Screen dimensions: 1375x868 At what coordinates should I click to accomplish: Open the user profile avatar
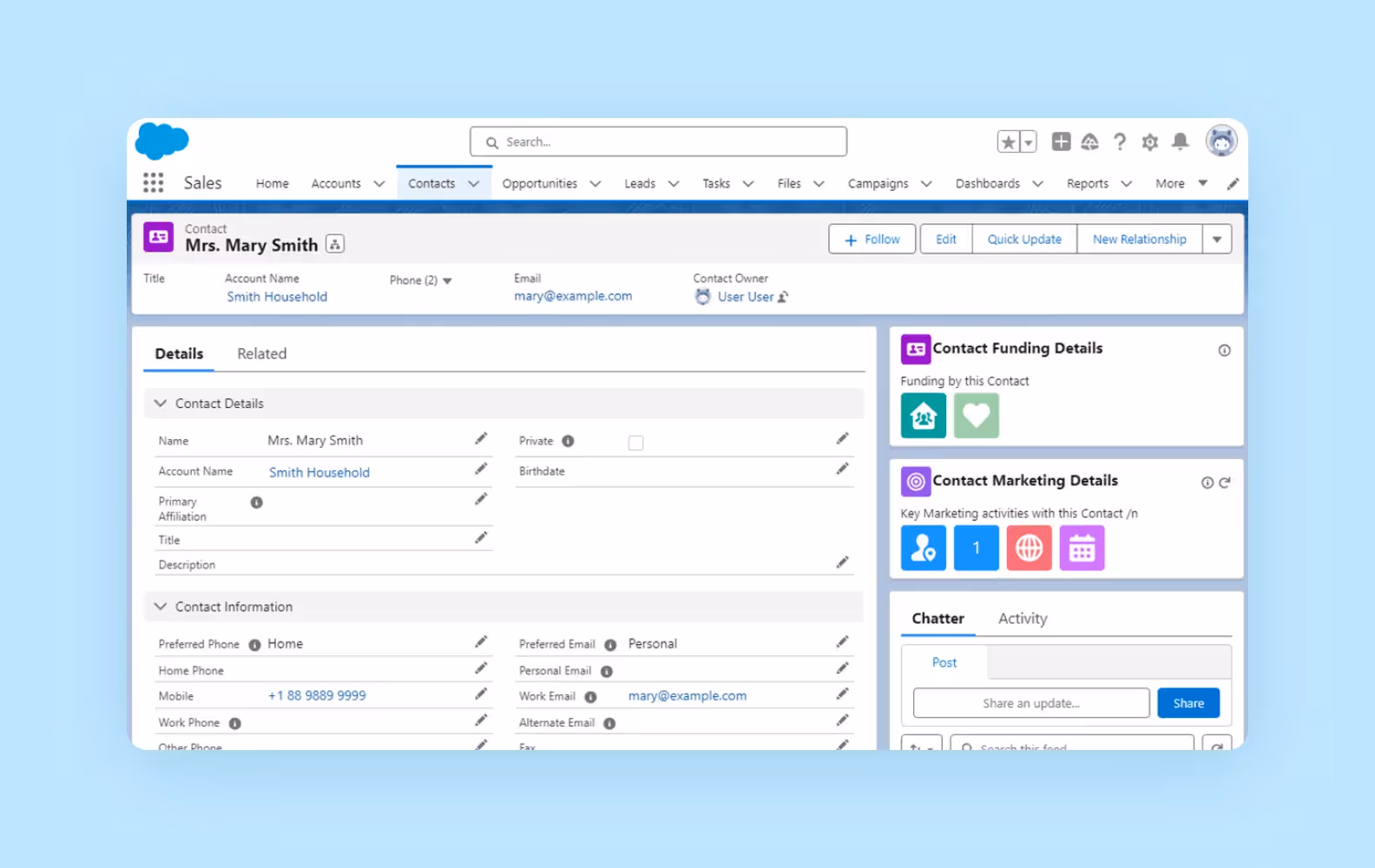click(1220, 141)
